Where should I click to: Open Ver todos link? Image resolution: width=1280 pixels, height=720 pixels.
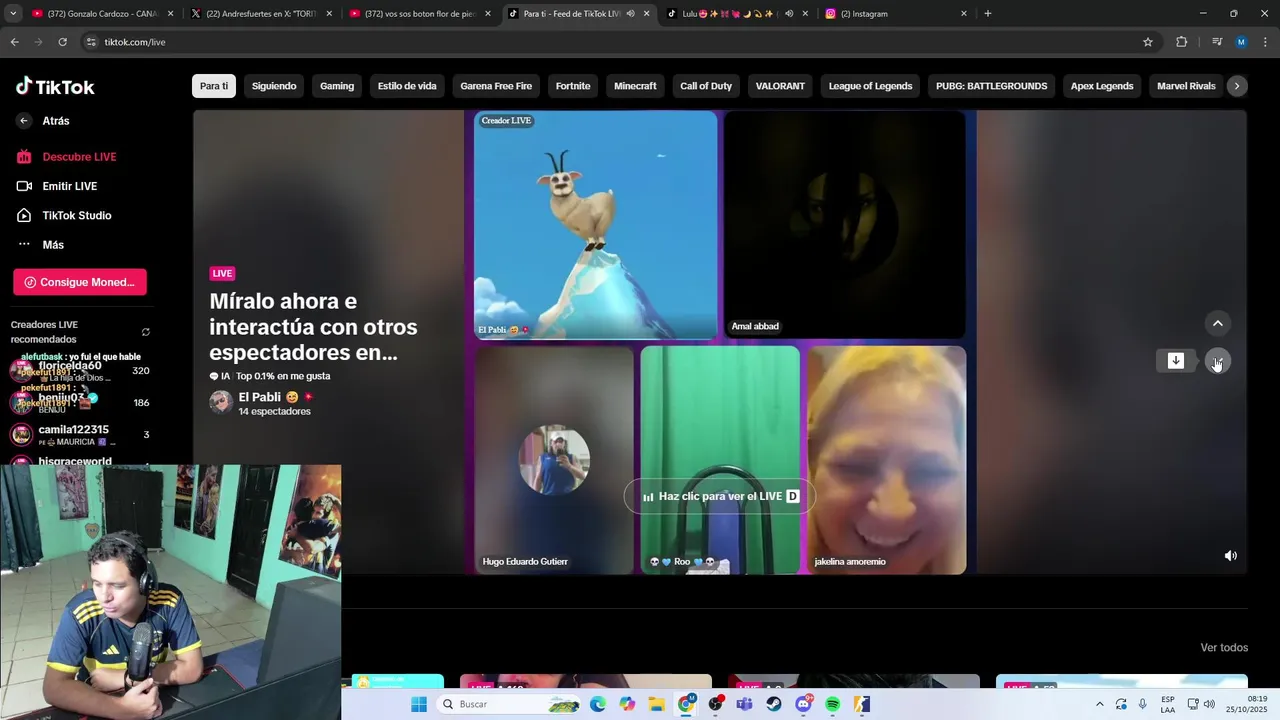tap(1224, 648)
